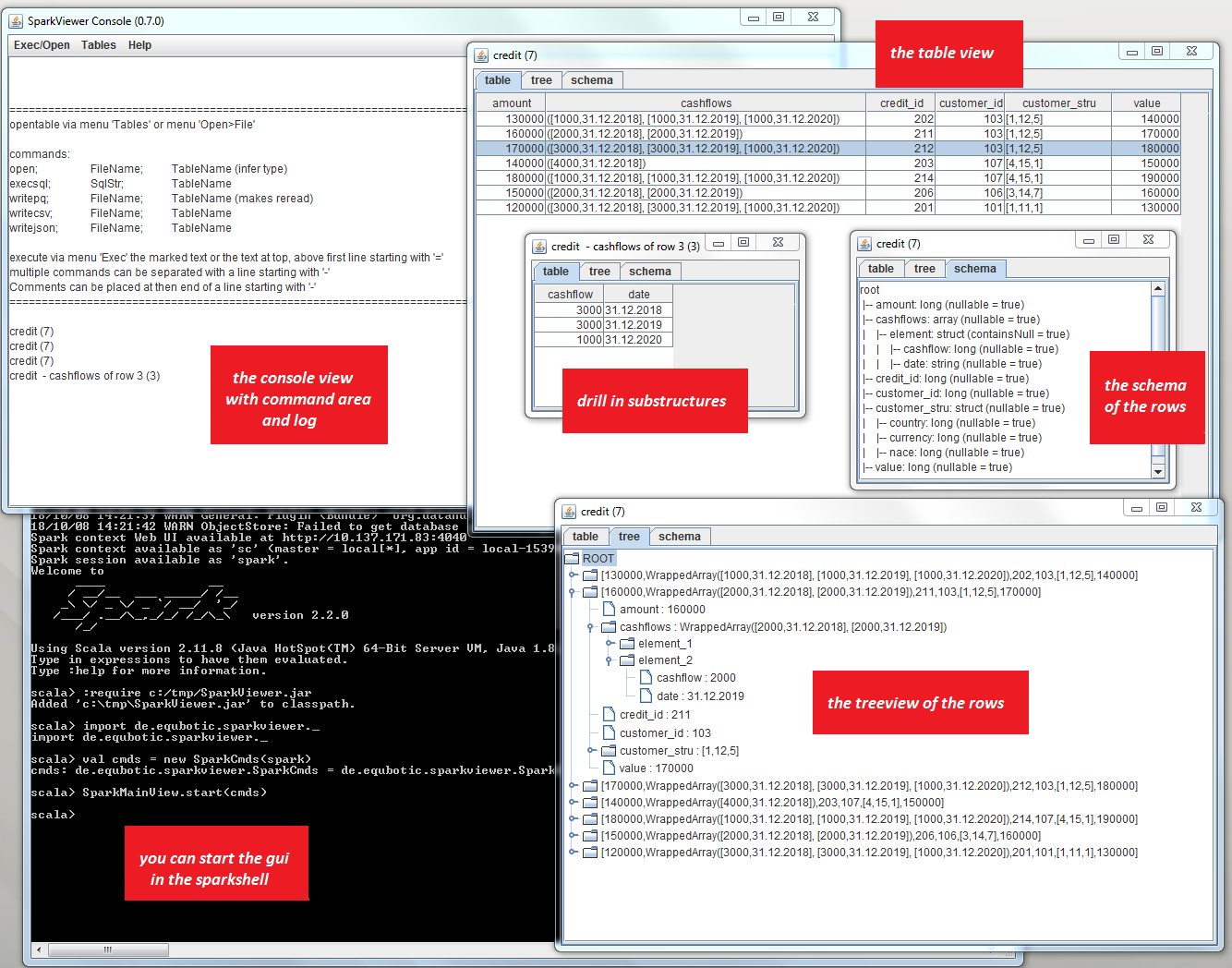Click the 'credit_id' column header
The height and width of the screenshot is (968, 1232).
coord(901,103)
